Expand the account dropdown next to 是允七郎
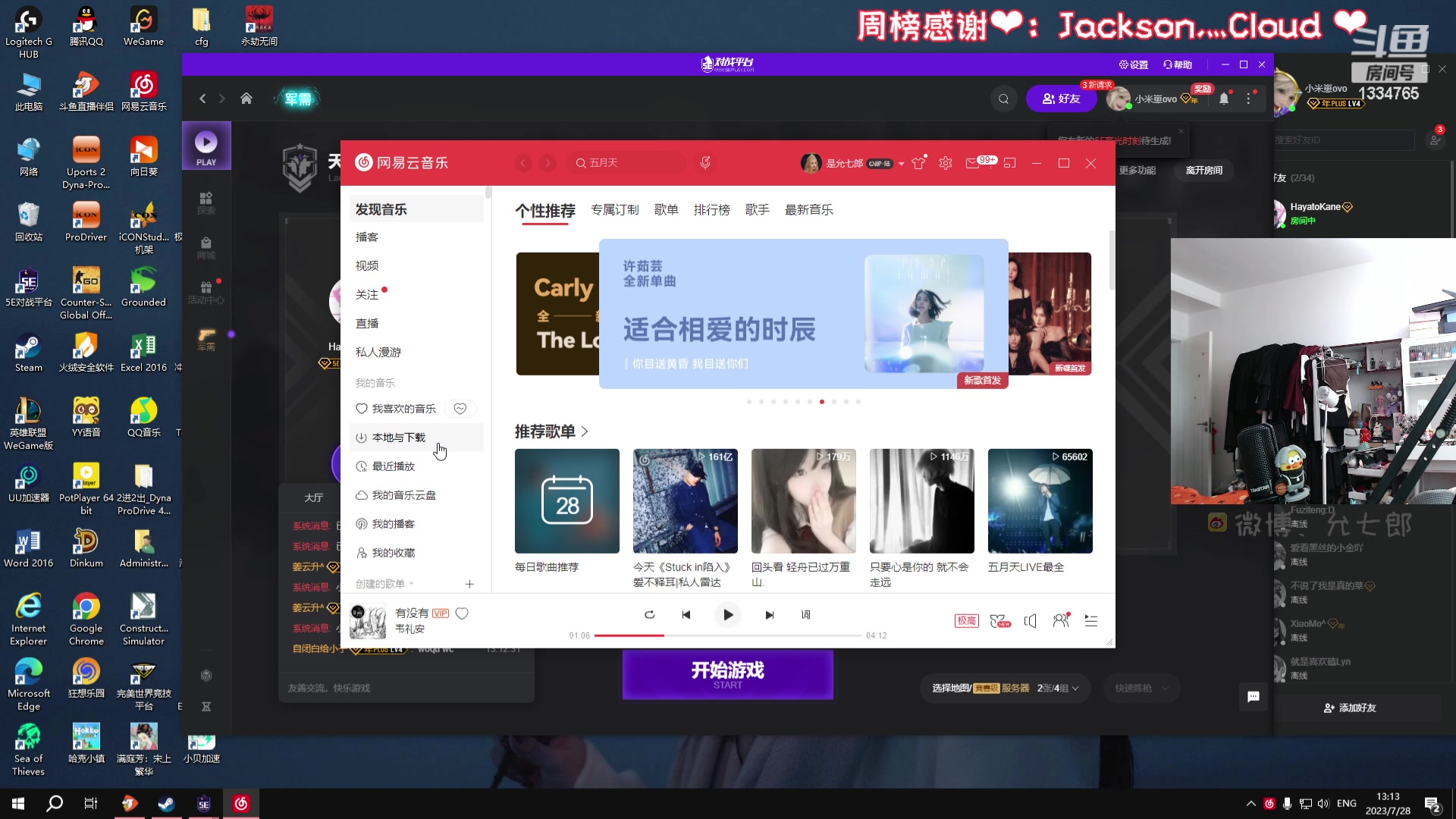The height and width of the screenshot is (819, 1456). pos(901,164)
